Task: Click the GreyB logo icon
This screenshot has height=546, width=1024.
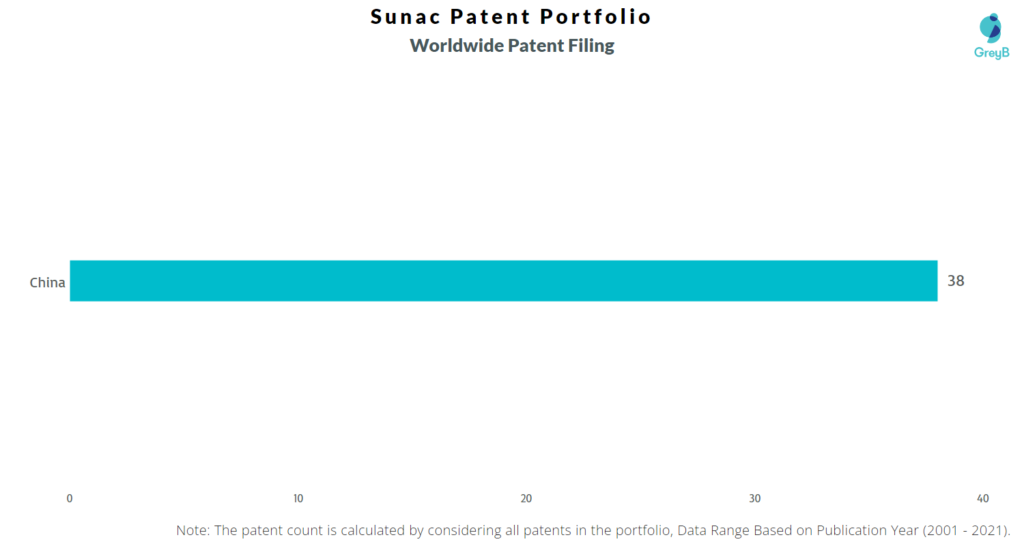Action: [991, 28]
